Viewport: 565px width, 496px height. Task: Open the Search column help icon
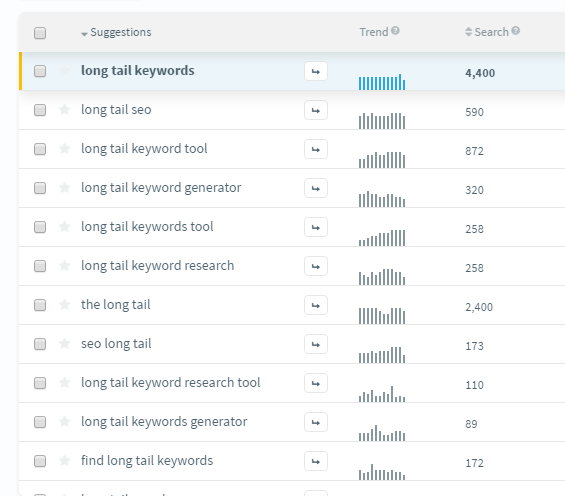[x=516, y=31]
